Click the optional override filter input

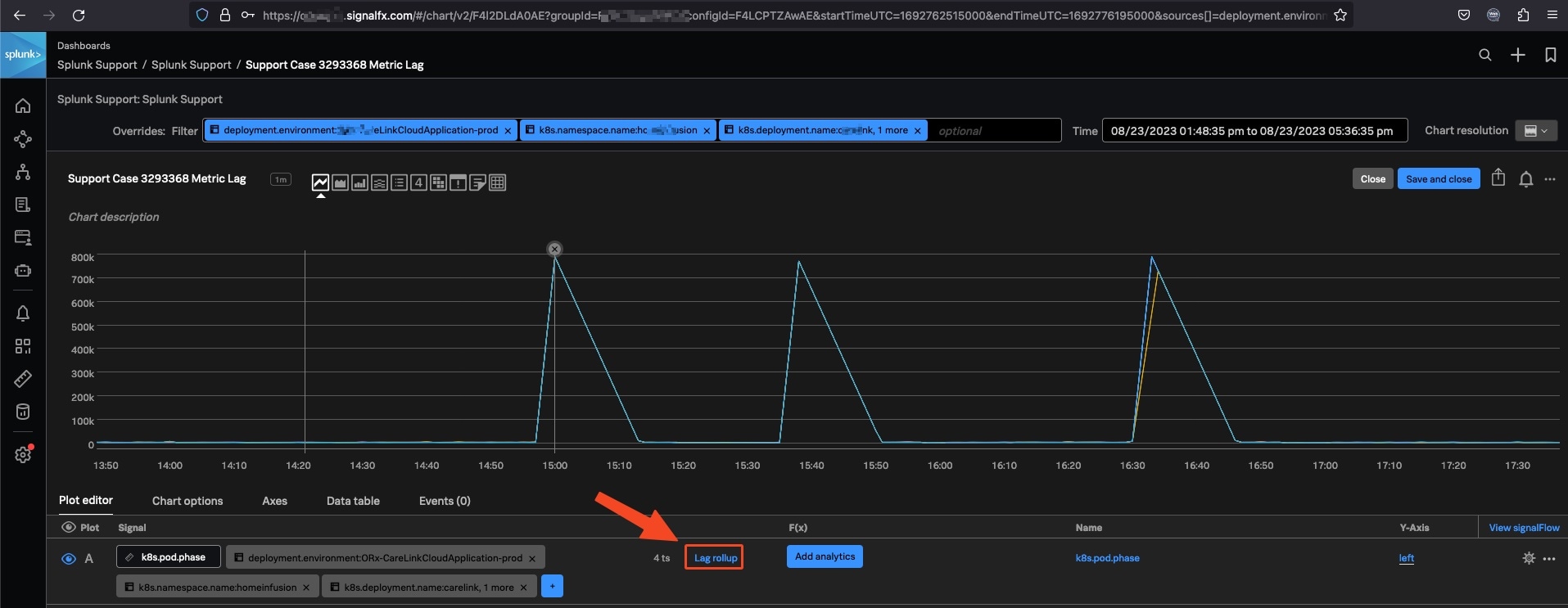[994, 131]
